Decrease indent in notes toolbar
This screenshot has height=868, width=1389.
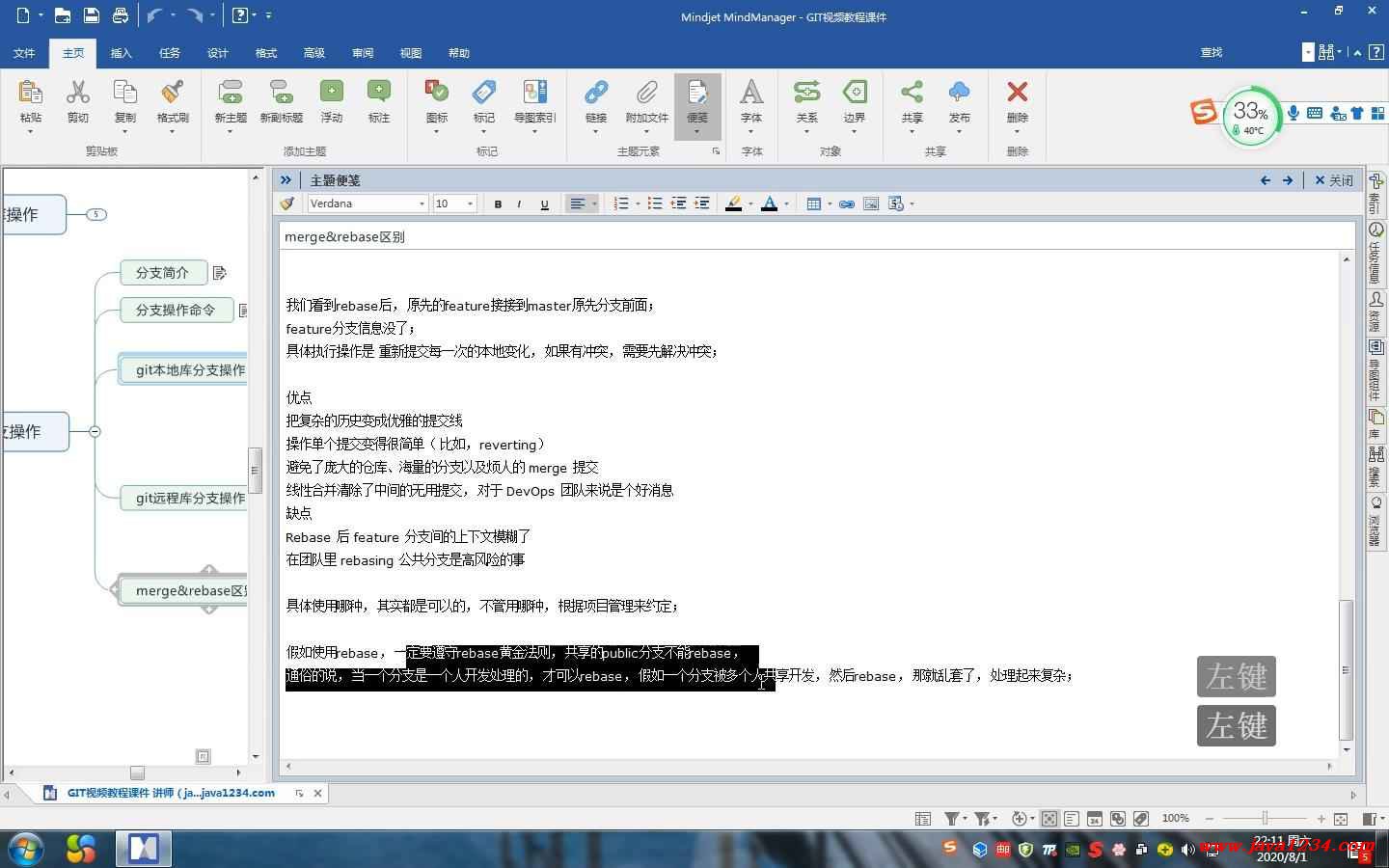click(678, 203)
